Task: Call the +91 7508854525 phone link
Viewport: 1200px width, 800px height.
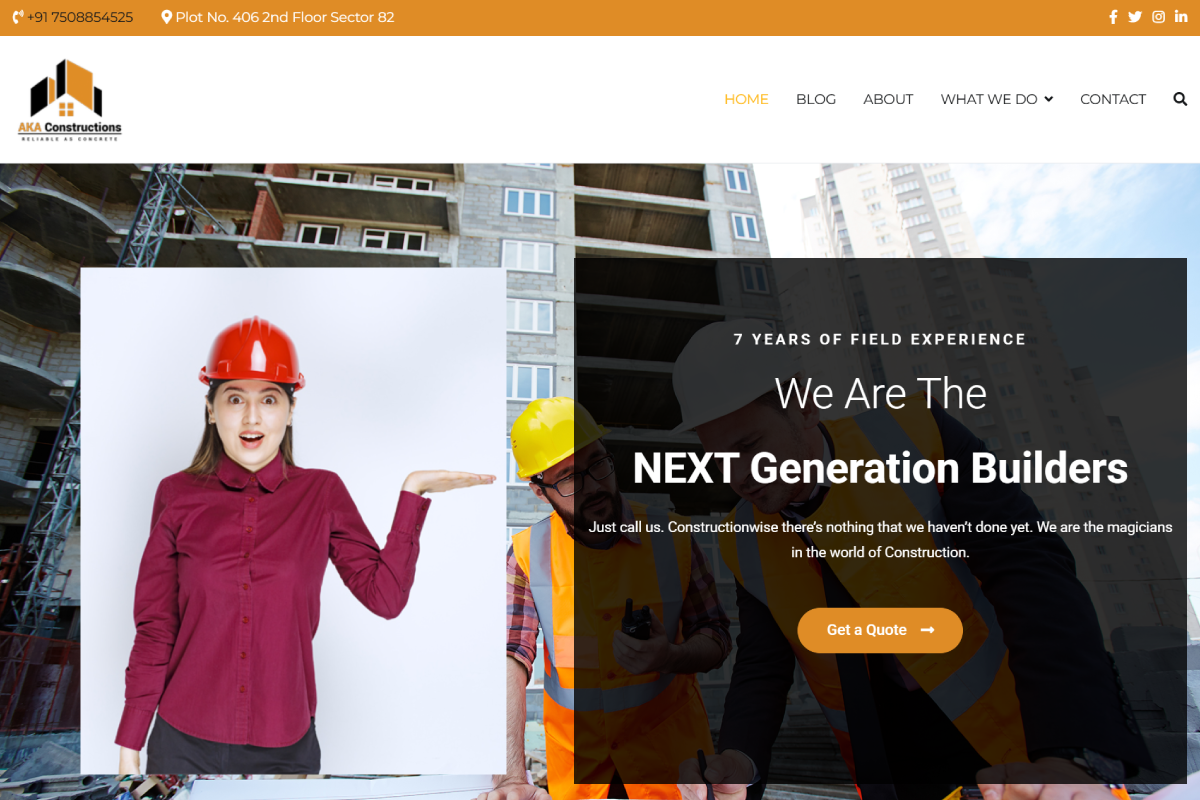Action: pos(80,17)
